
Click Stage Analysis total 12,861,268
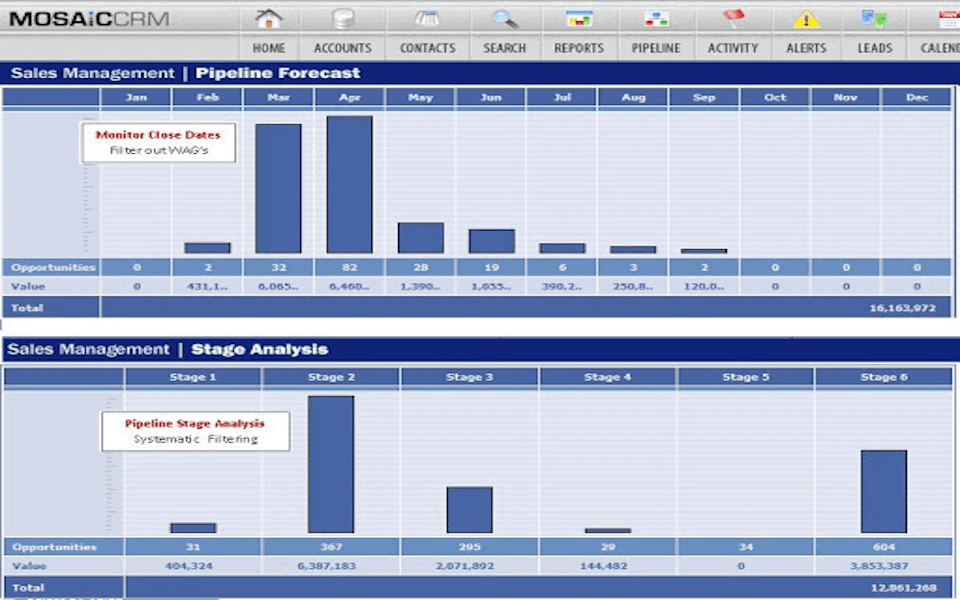(904, 588)
